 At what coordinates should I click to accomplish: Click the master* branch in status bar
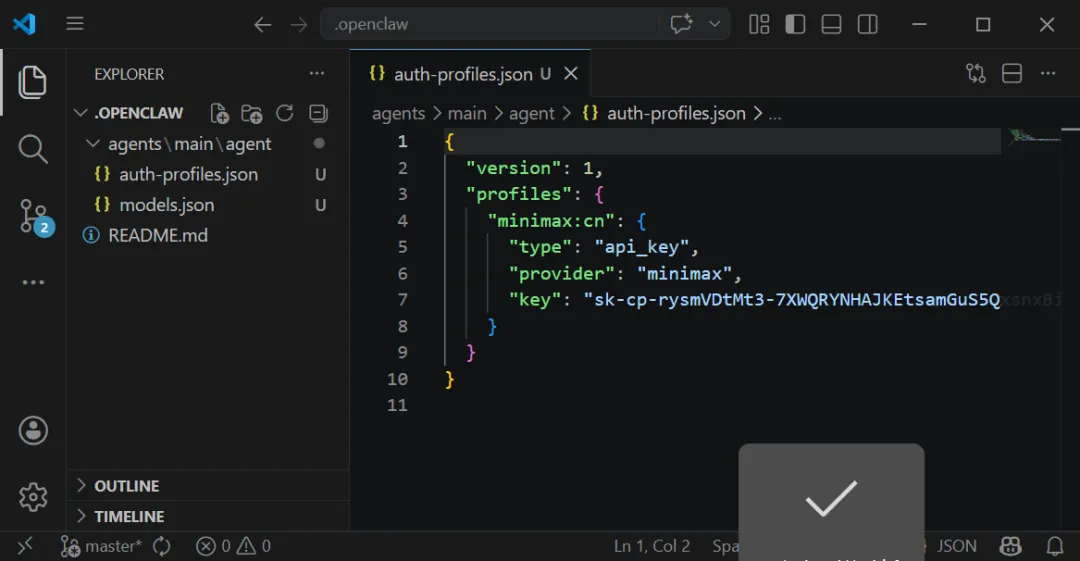pos(101,547)
